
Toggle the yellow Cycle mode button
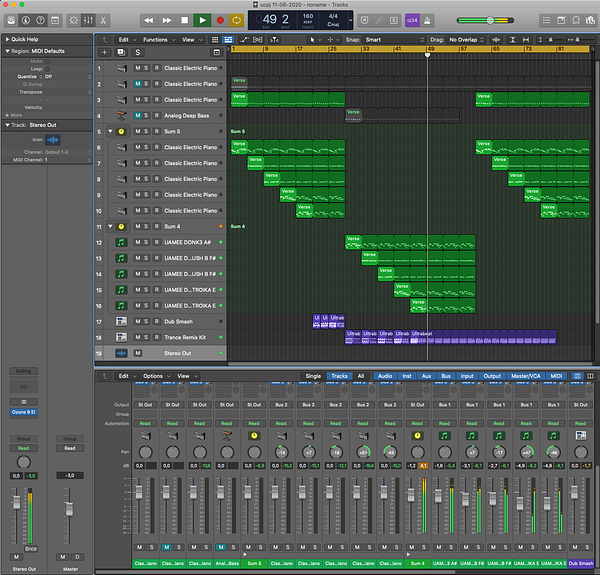[237, 20]
